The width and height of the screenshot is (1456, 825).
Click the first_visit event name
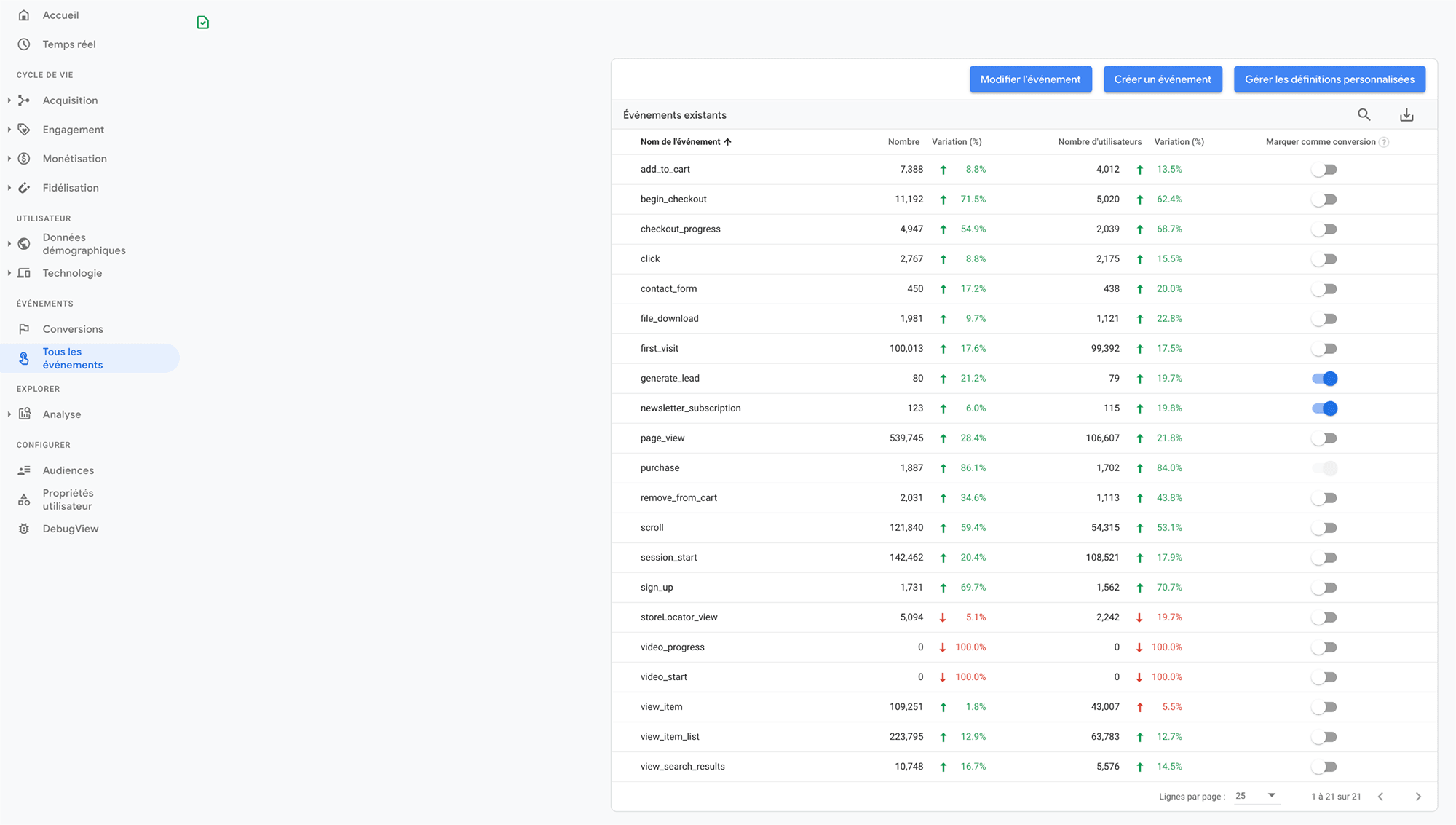coord(660,349)
